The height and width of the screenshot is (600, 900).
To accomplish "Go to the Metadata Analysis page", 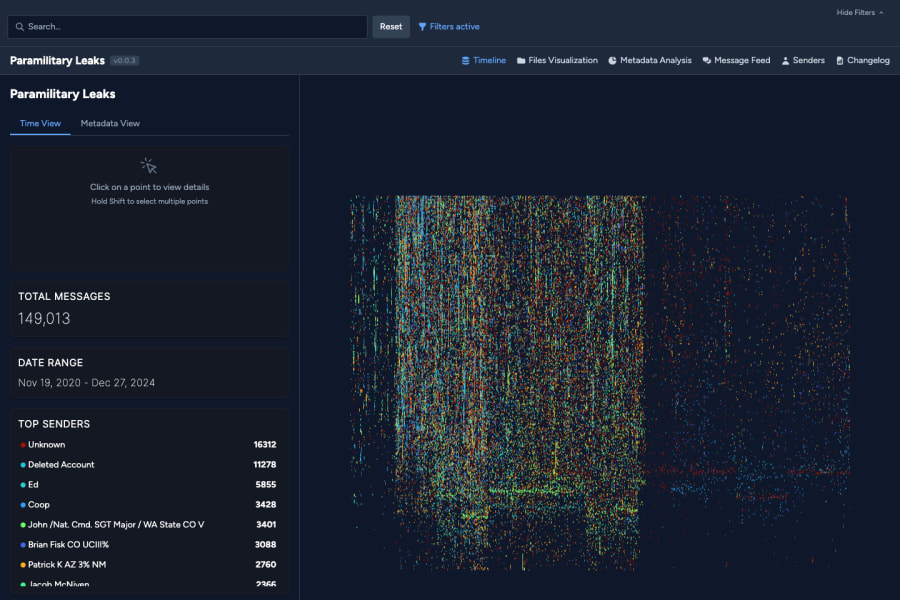I will [650, 60].
